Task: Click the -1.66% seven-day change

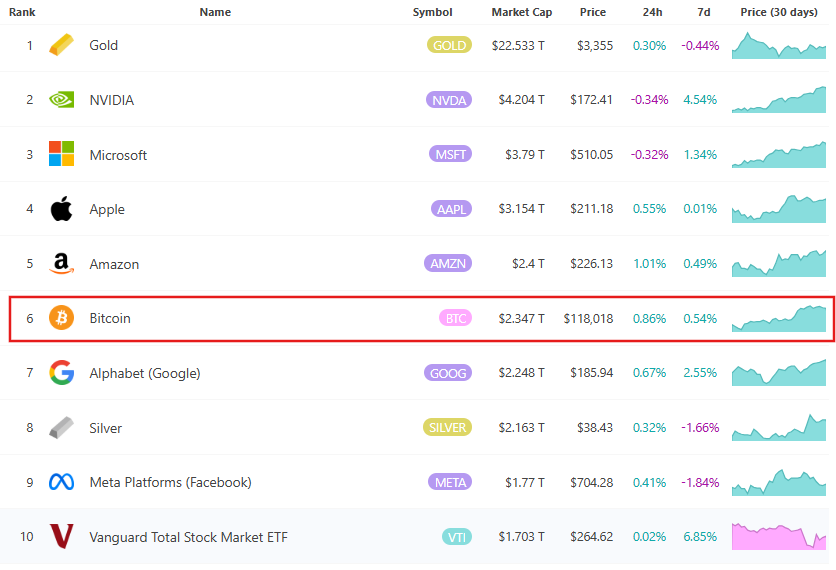Action: point(700,428)
